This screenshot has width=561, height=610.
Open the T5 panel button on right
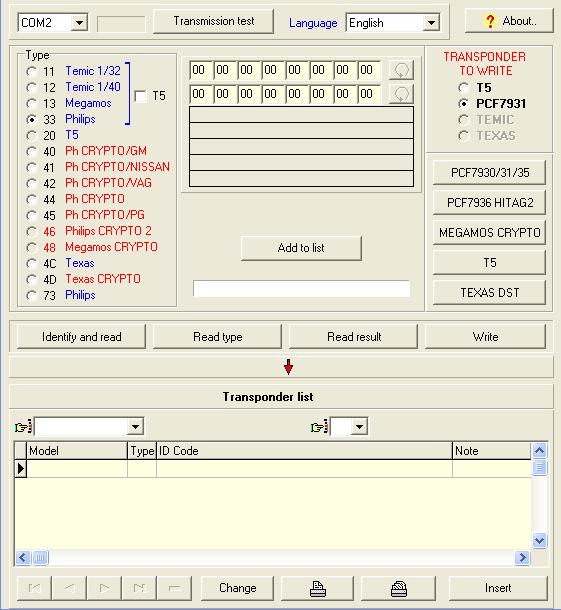pyautogui.click(x=489, y=263)
